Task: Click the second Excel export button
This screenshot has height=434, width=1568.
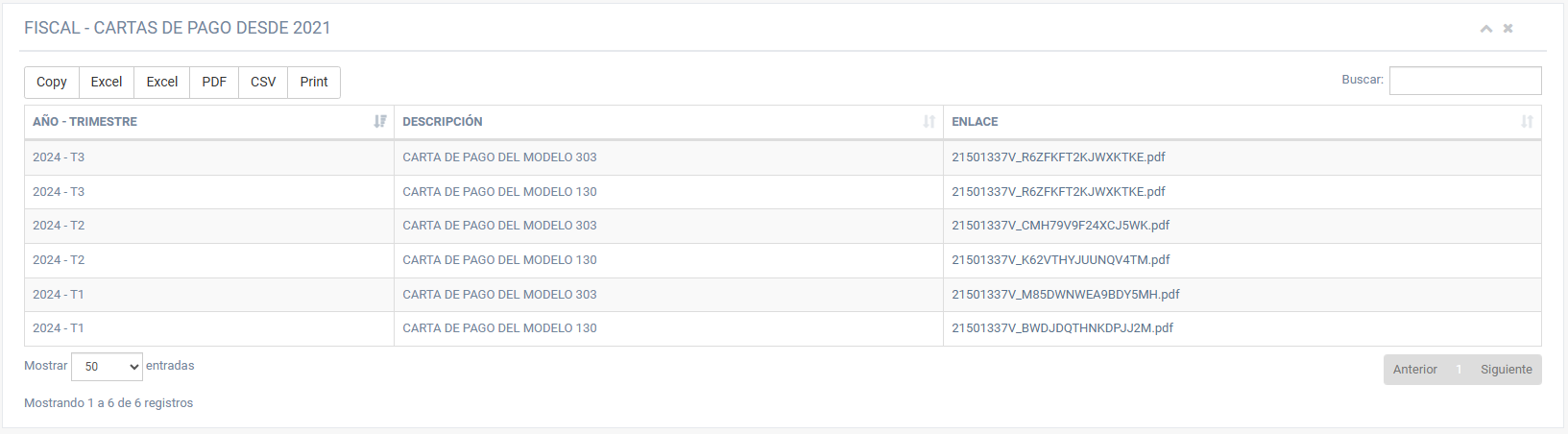Action: point(162,83)
